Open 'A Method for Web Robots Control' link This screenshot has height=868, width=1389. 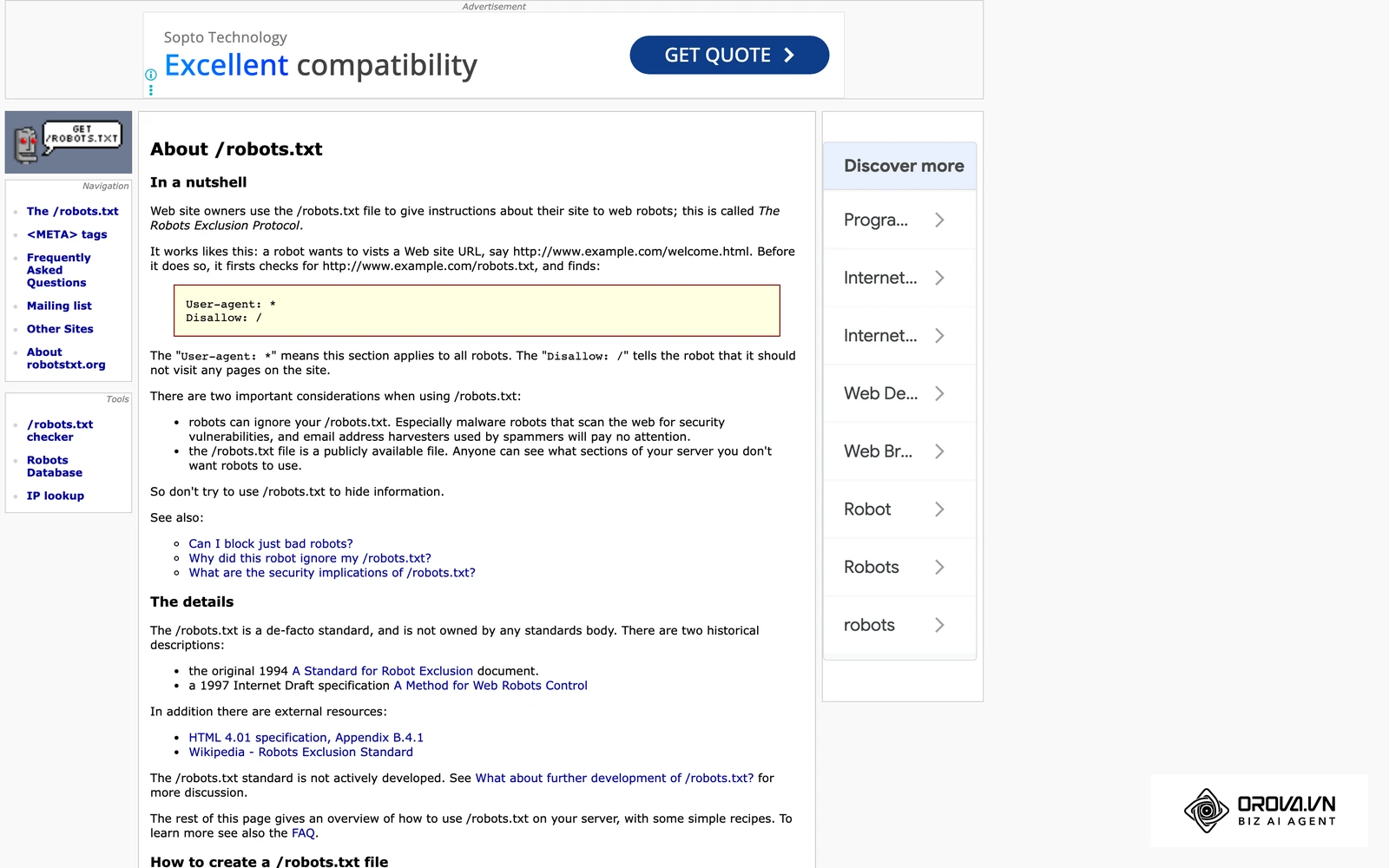[x=490, y=686]
